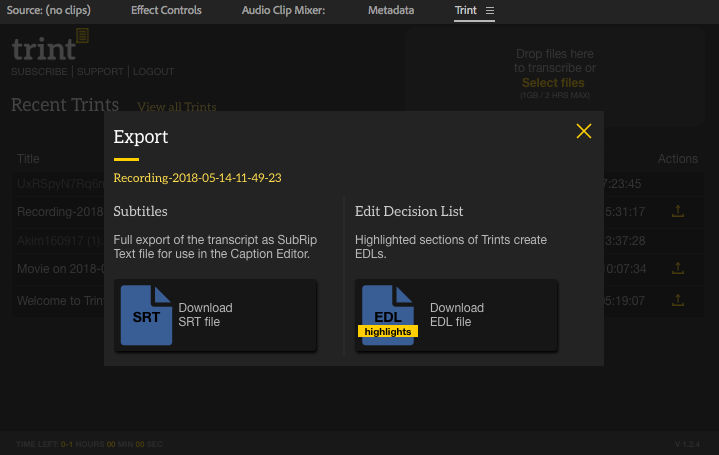Click export icon for Welcome to Trint row
The height and width of the screenshot is (455, 719).
(678, 300)
